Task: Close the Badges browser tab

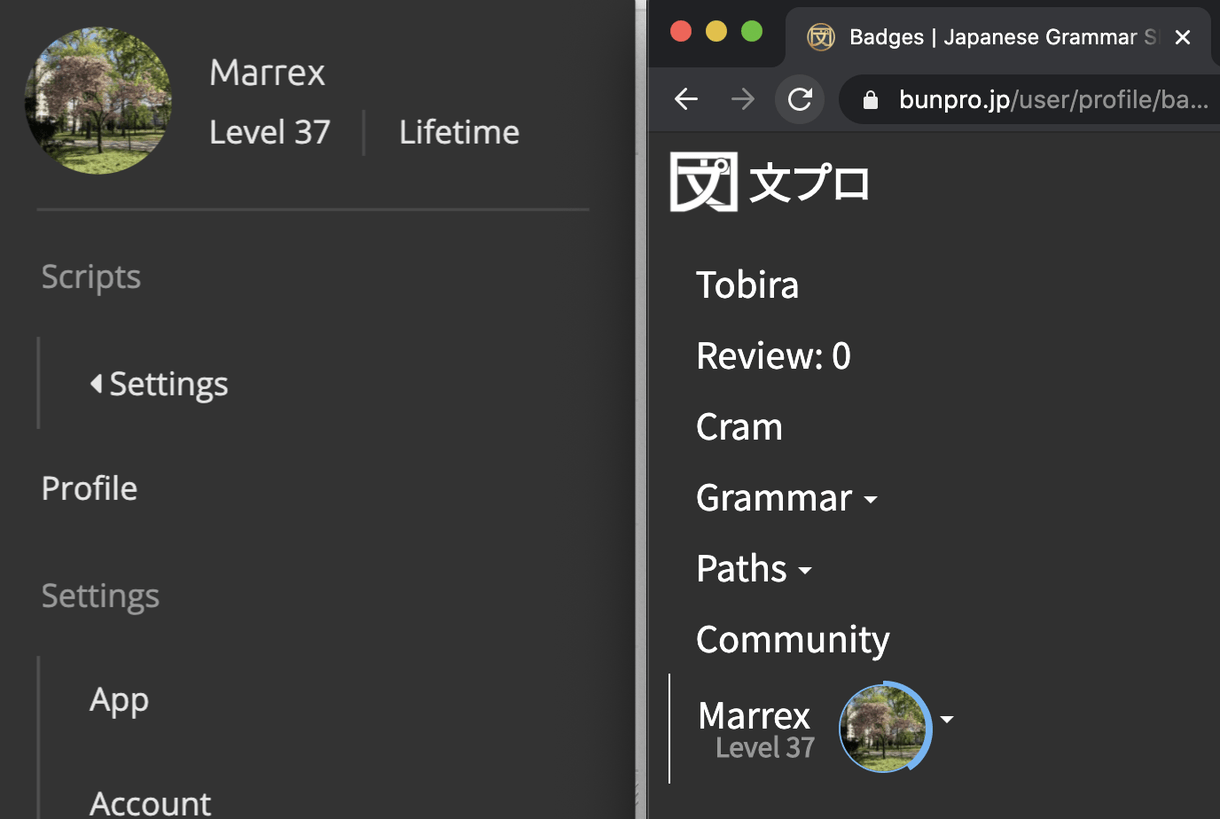Action: tap(1182, 37)
